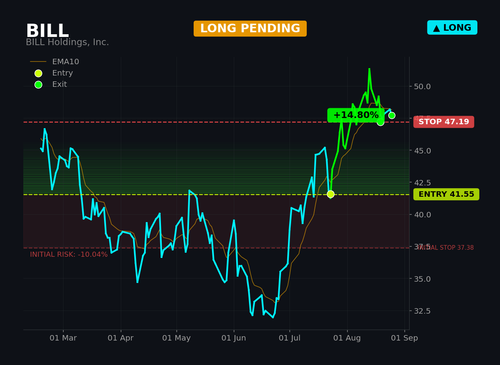This screenshot has width=500, height=365.
Task: Click the BILL Holdings, Inc. subtitle
Action: [67, 42]
